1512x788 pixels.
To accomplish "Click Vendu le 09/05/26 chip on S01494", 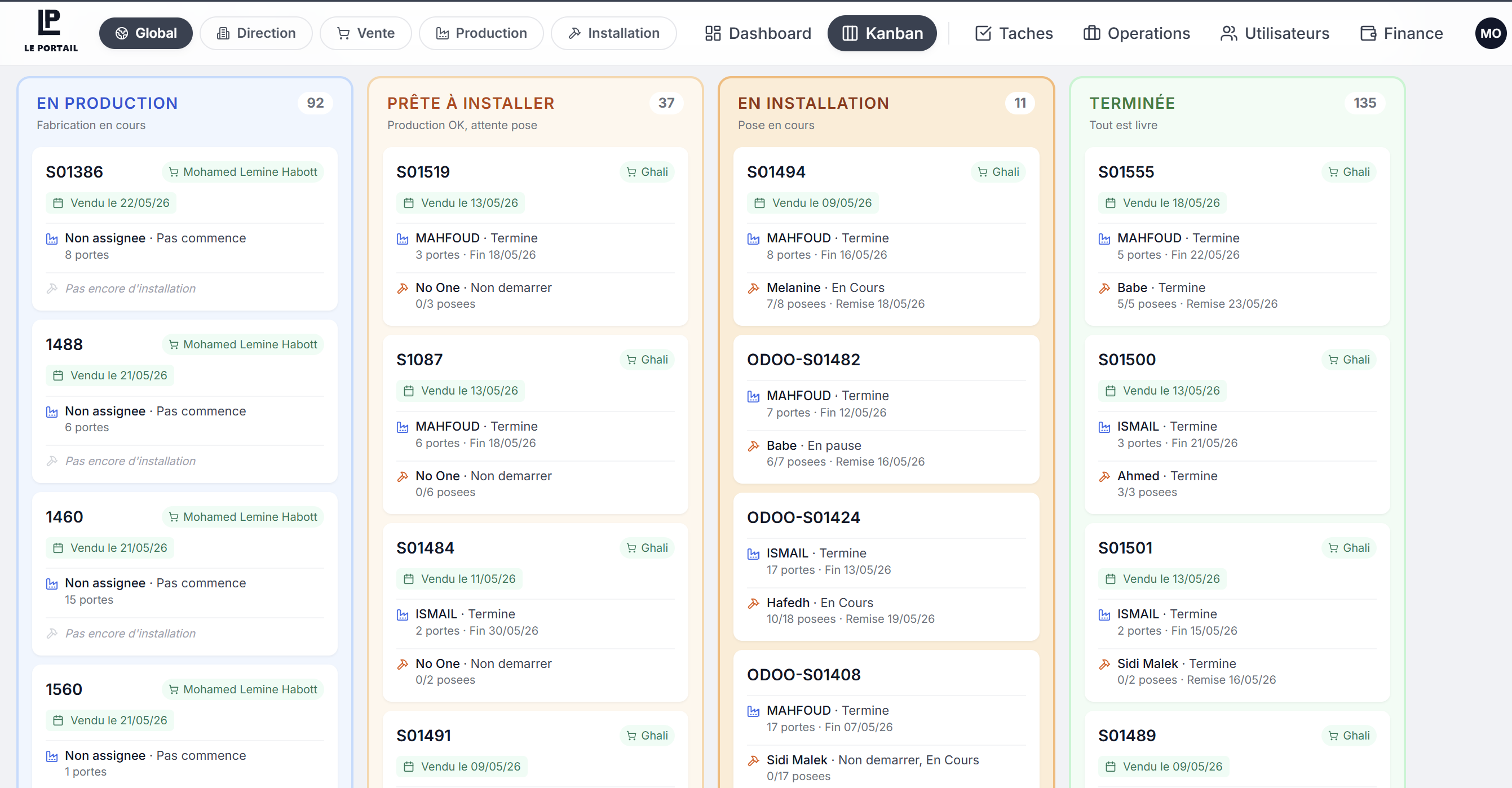I will click(813, 203).
